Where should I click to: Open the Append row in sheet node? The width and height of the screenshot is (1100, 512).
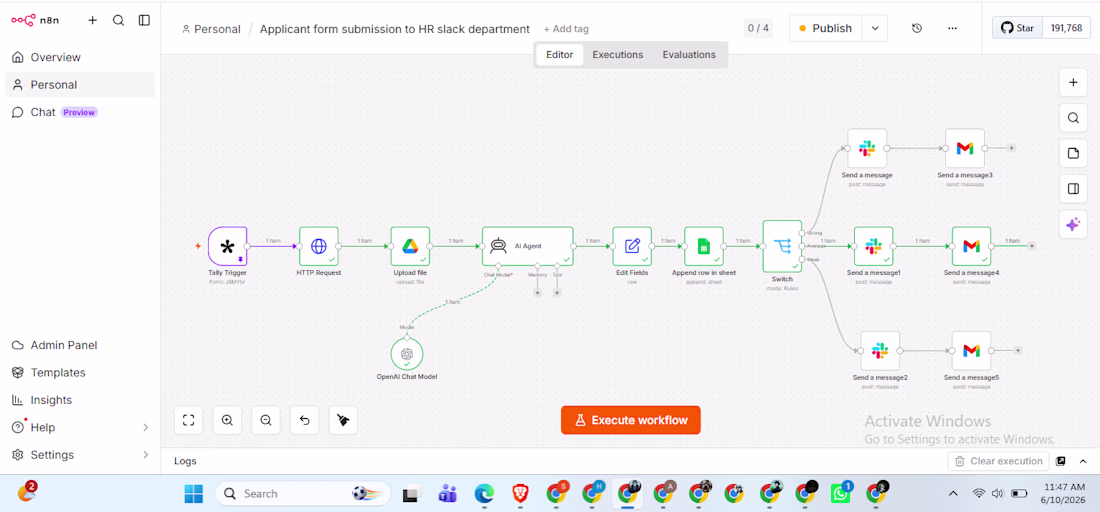[x=704, y=246]
